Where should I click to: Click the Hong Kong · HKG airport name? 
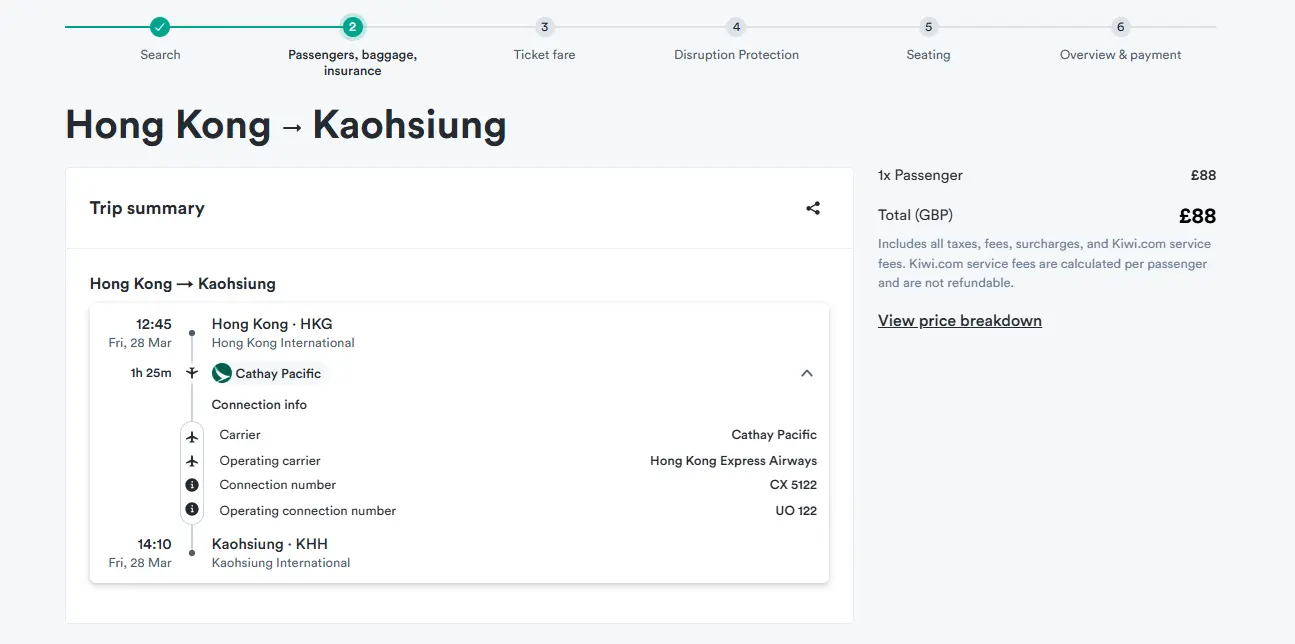pyautogui.click(x=272, y=324)
